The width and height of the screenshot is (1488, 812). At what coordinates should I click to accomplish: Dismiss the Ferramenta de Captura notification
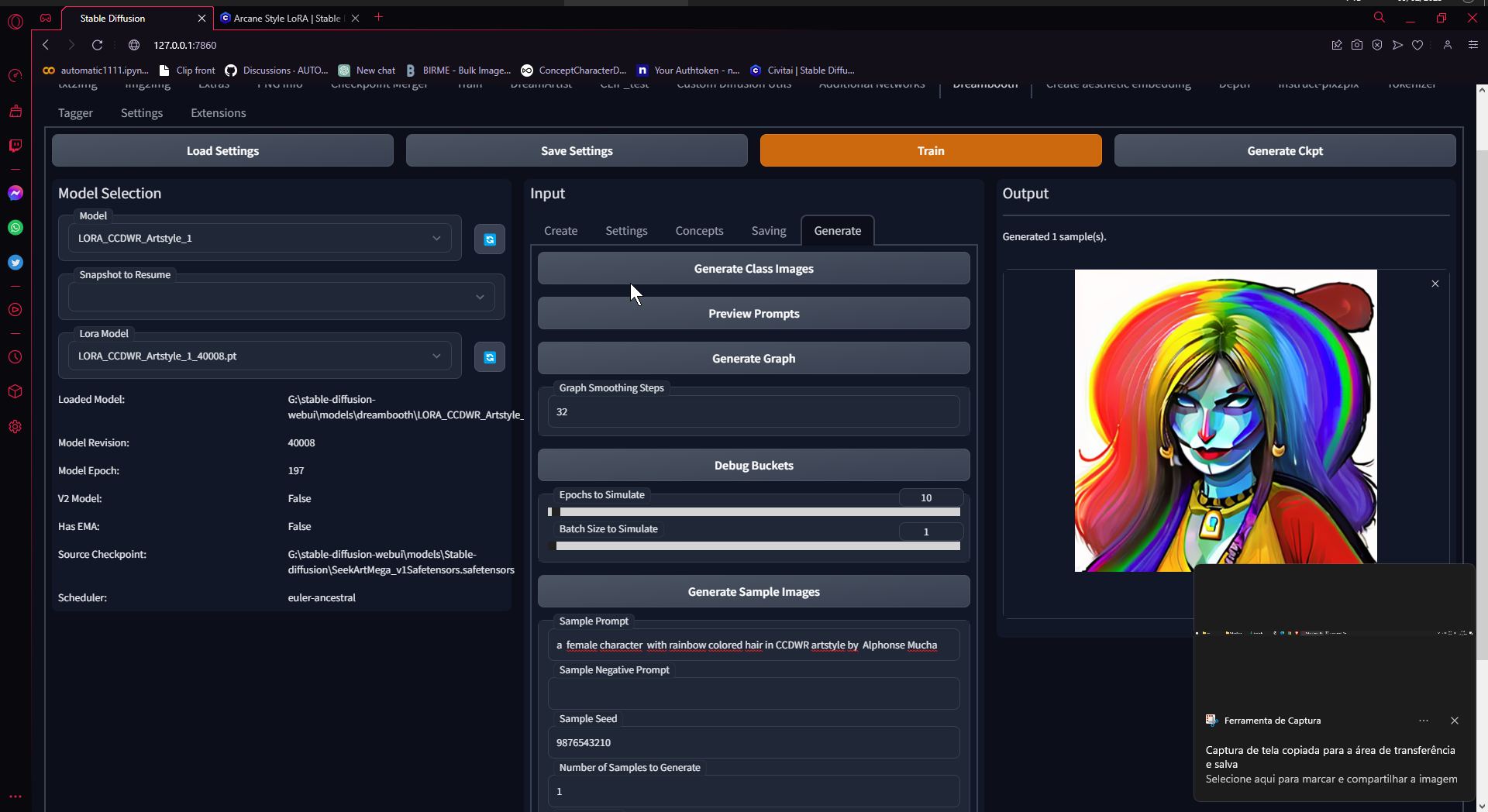1455,721
